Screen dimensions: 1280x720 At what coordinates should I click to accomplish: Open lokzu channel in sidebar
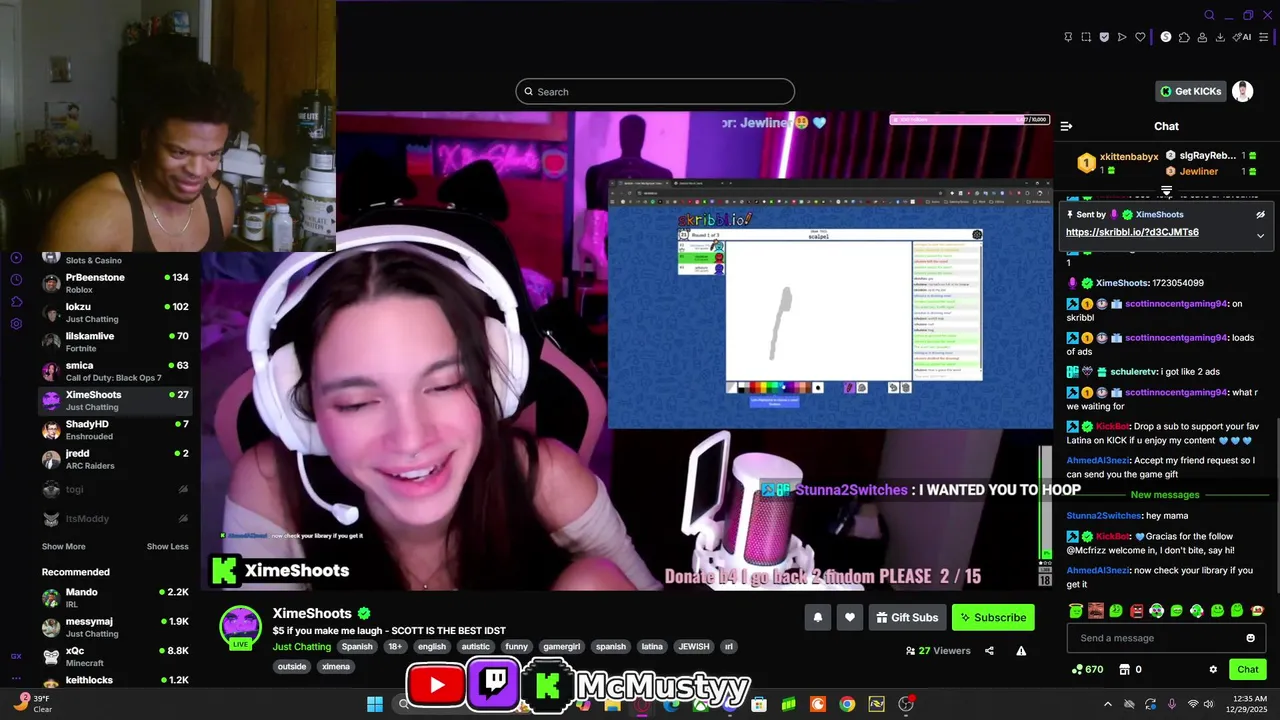[116, 312]
